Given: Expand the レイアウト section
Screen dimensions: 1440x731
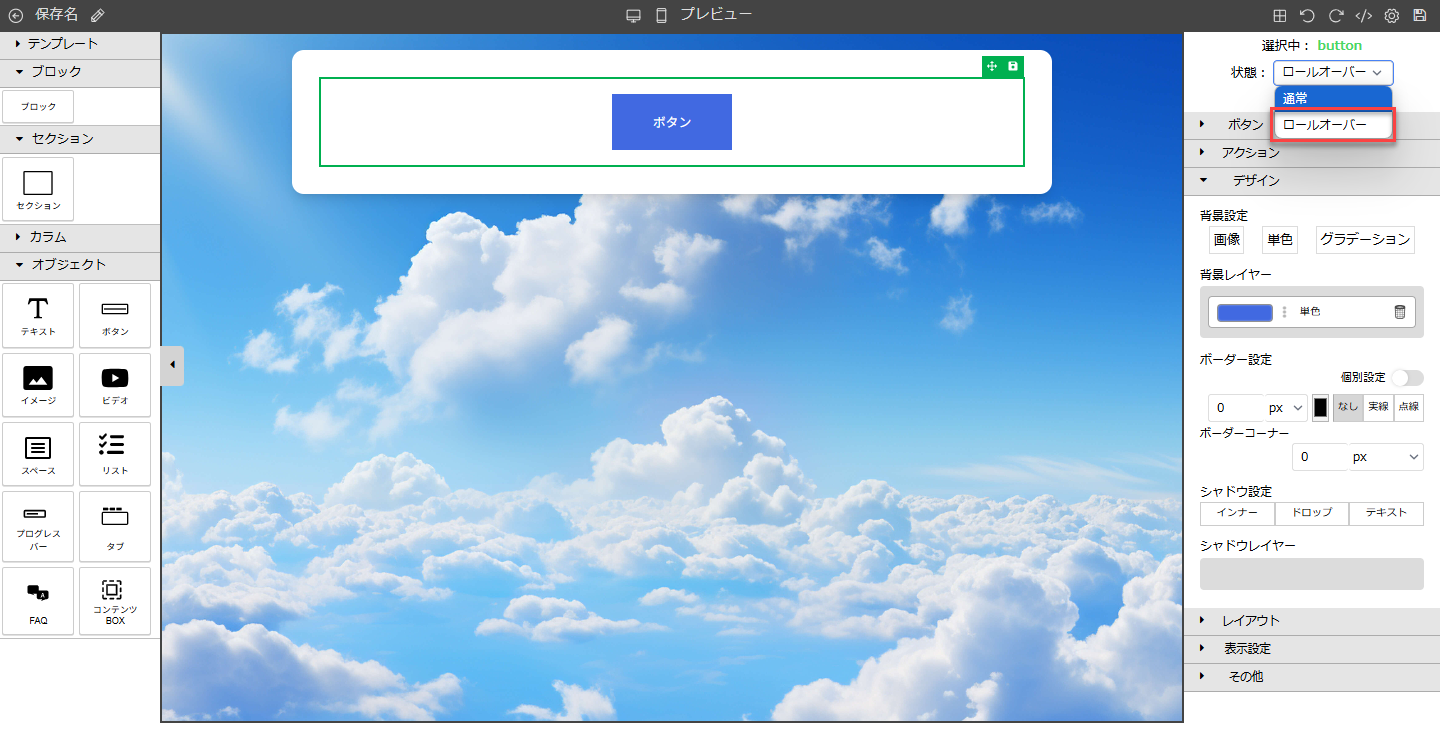Looking at the screenshot, I should (1250, 621).
